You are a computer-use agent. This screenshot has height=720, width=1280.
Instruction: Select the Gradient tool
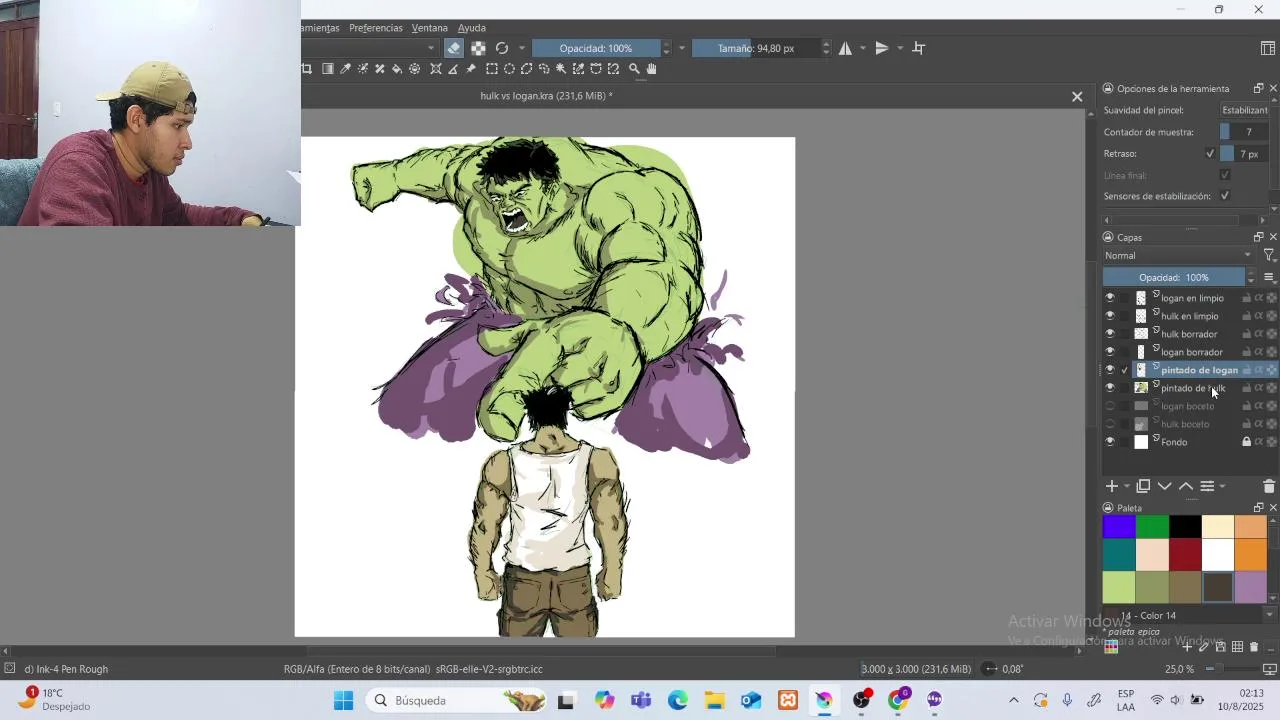tap(328, 69)
